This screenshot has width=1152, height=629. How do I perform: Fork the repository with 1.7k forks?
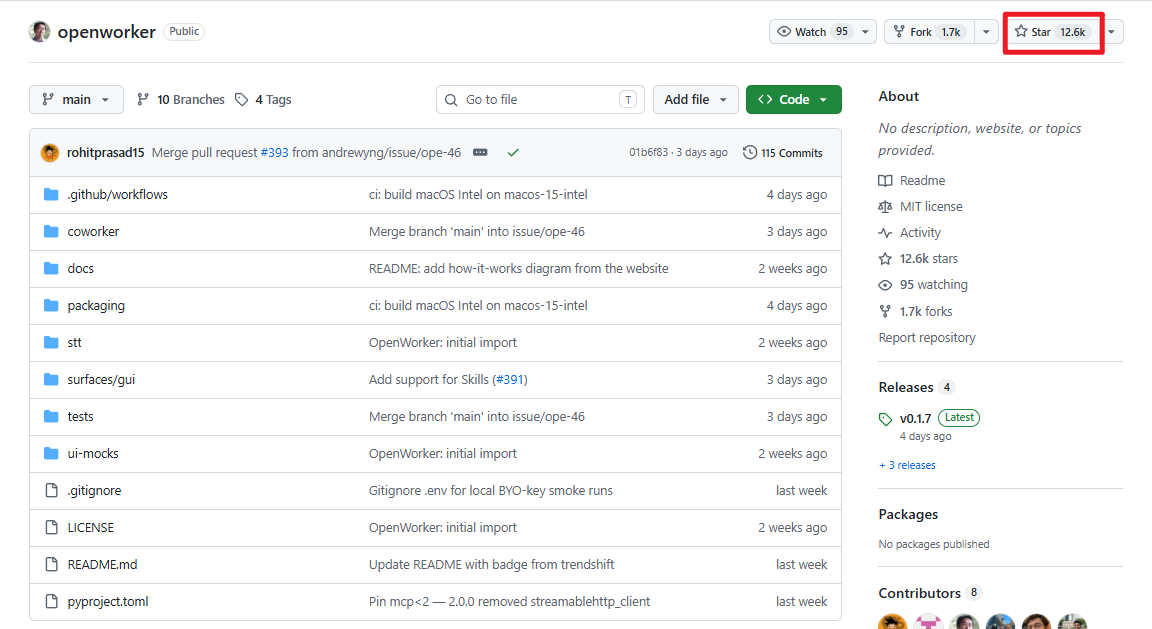(x=929, y=32)
